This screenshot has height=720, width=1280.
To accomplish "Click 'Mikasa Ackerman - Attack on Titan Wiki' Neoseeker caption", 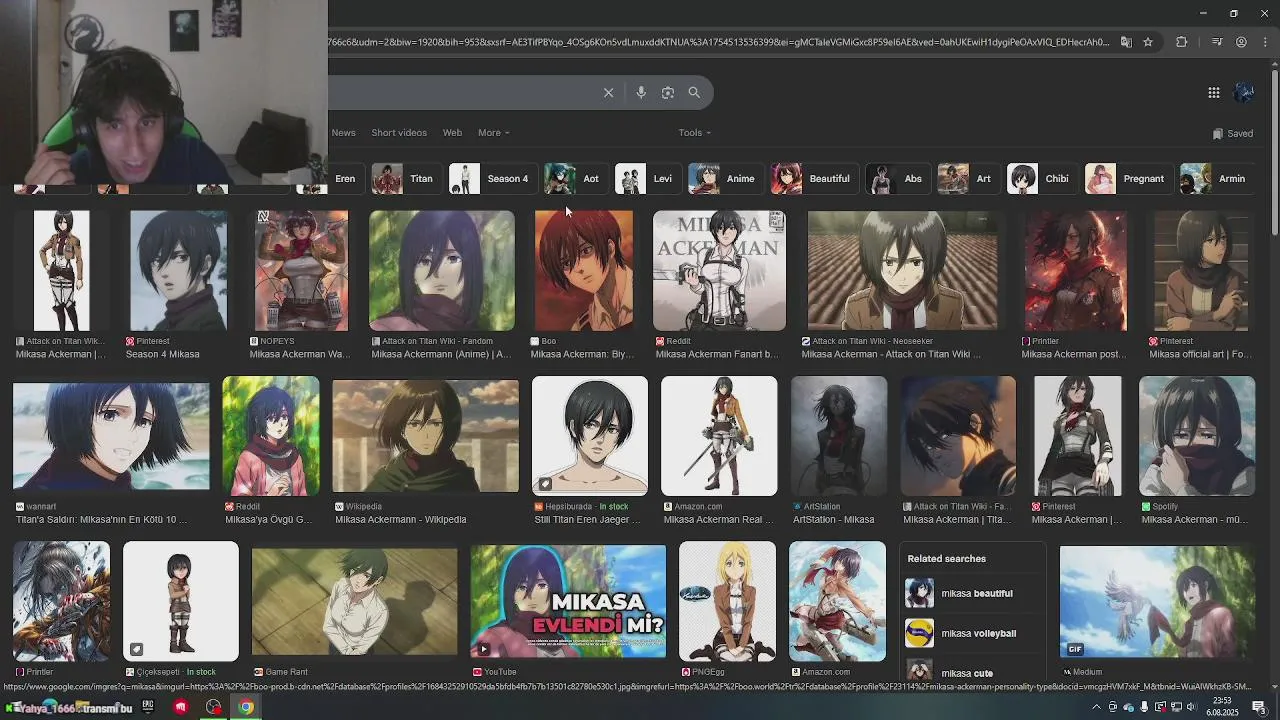I will pos(891,354).
